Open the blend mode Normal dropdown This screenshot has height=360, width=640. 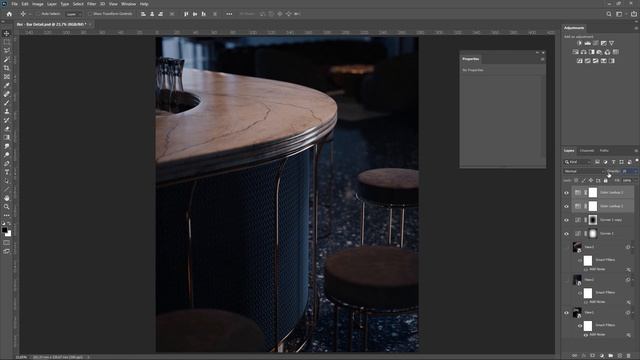[584, 171]
